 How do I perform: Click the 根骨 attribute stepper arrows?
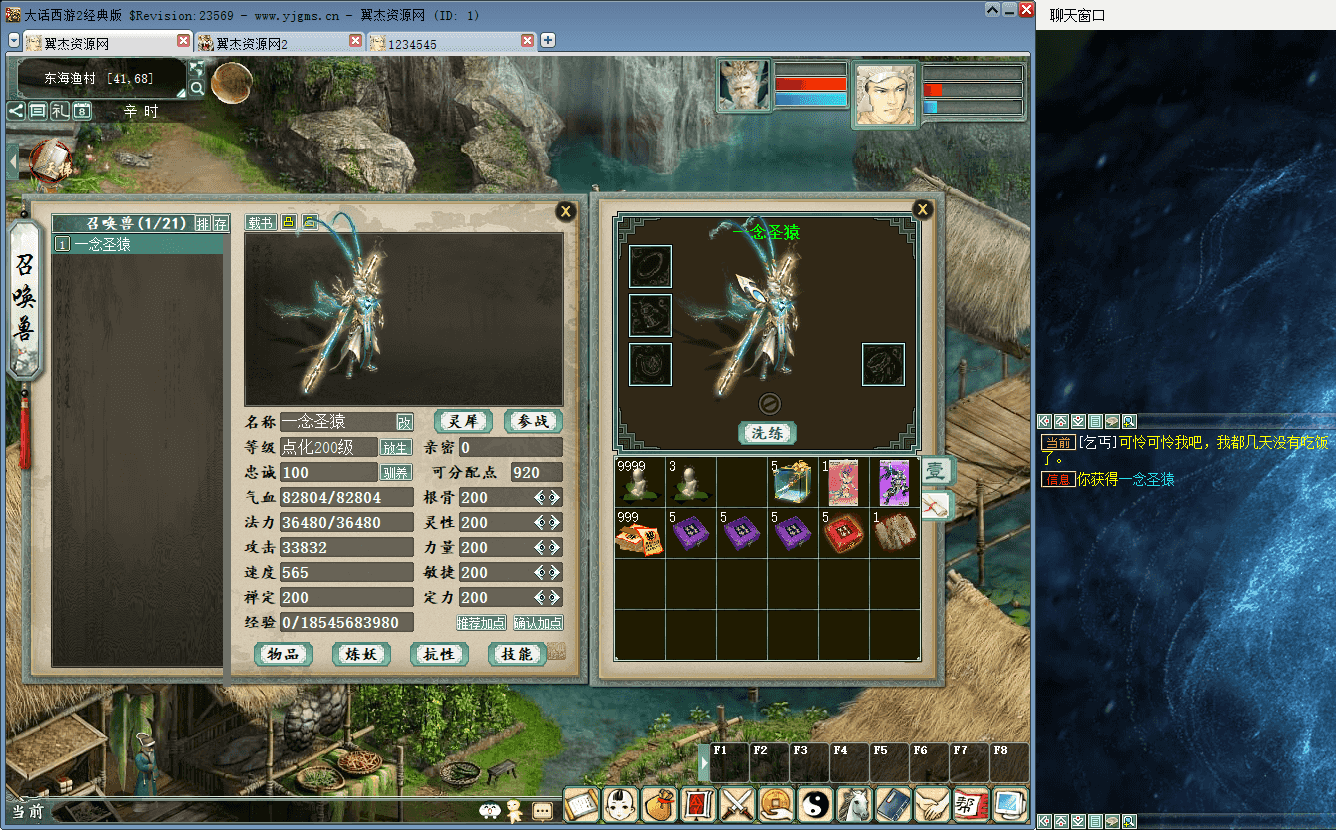tap(548, 497)
